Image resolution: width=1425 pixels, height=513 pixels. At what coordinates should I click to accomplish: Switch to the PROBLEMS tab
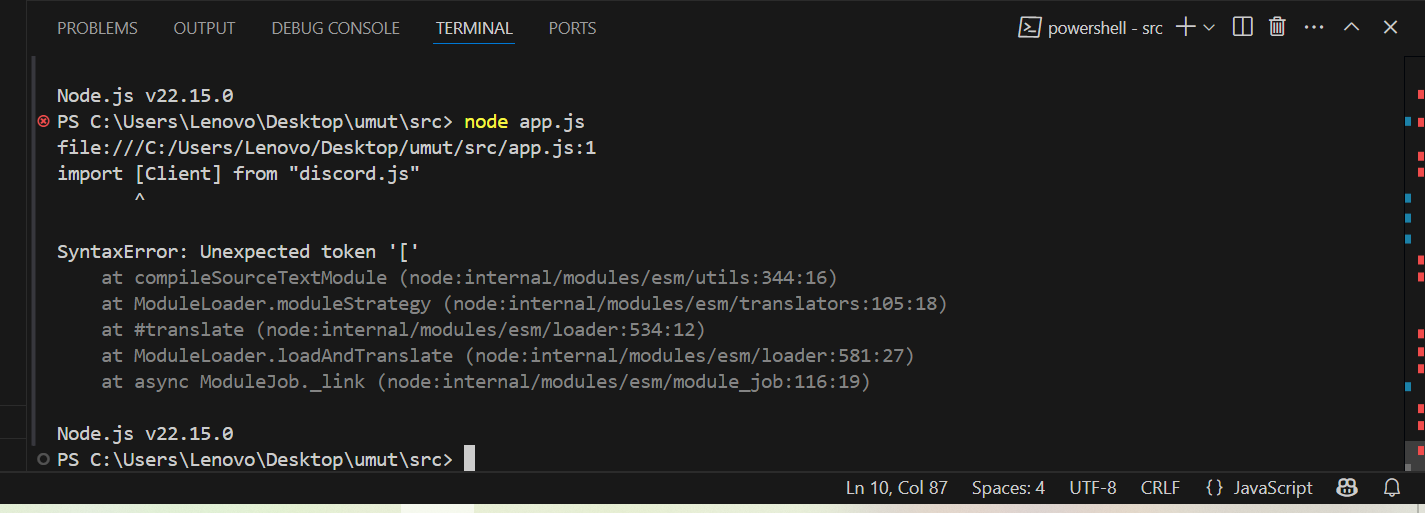[x=97, y=28]
